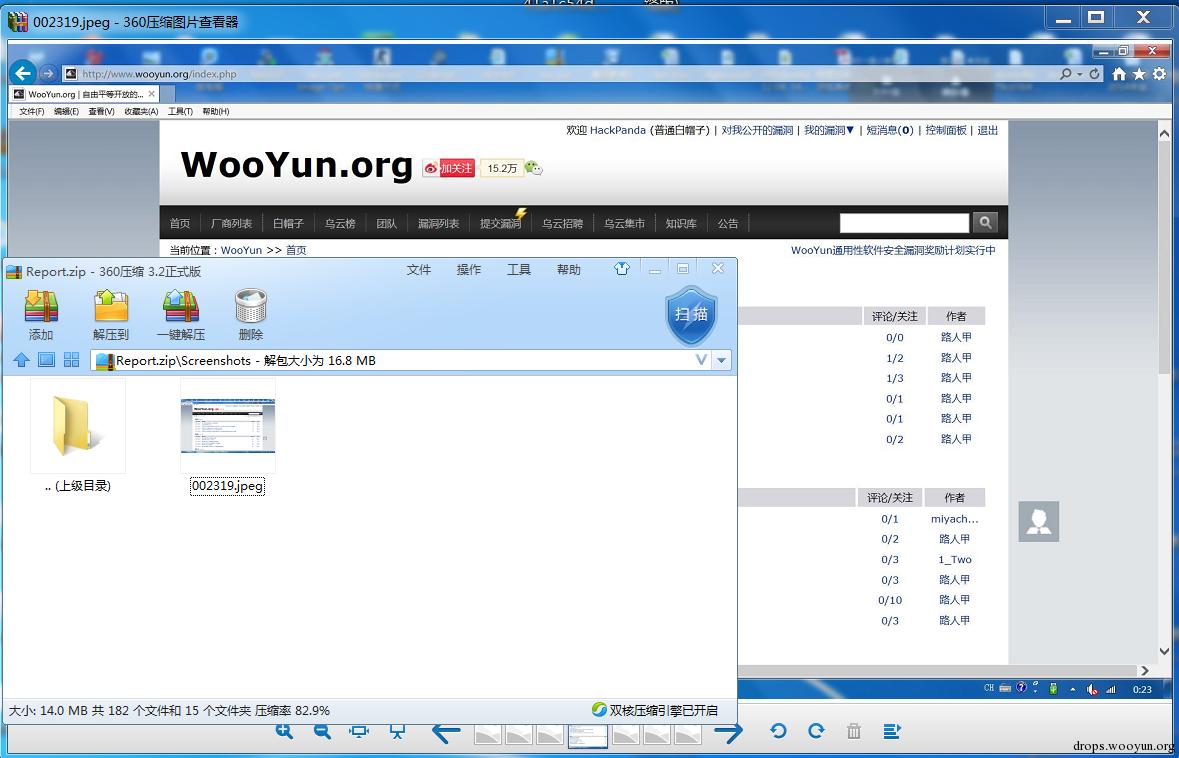Image resolution: width=1179 pixels, height=758 pixels.
Task: Click the V history arrow in 360压缩 path bar
Action: click(701, 360)
